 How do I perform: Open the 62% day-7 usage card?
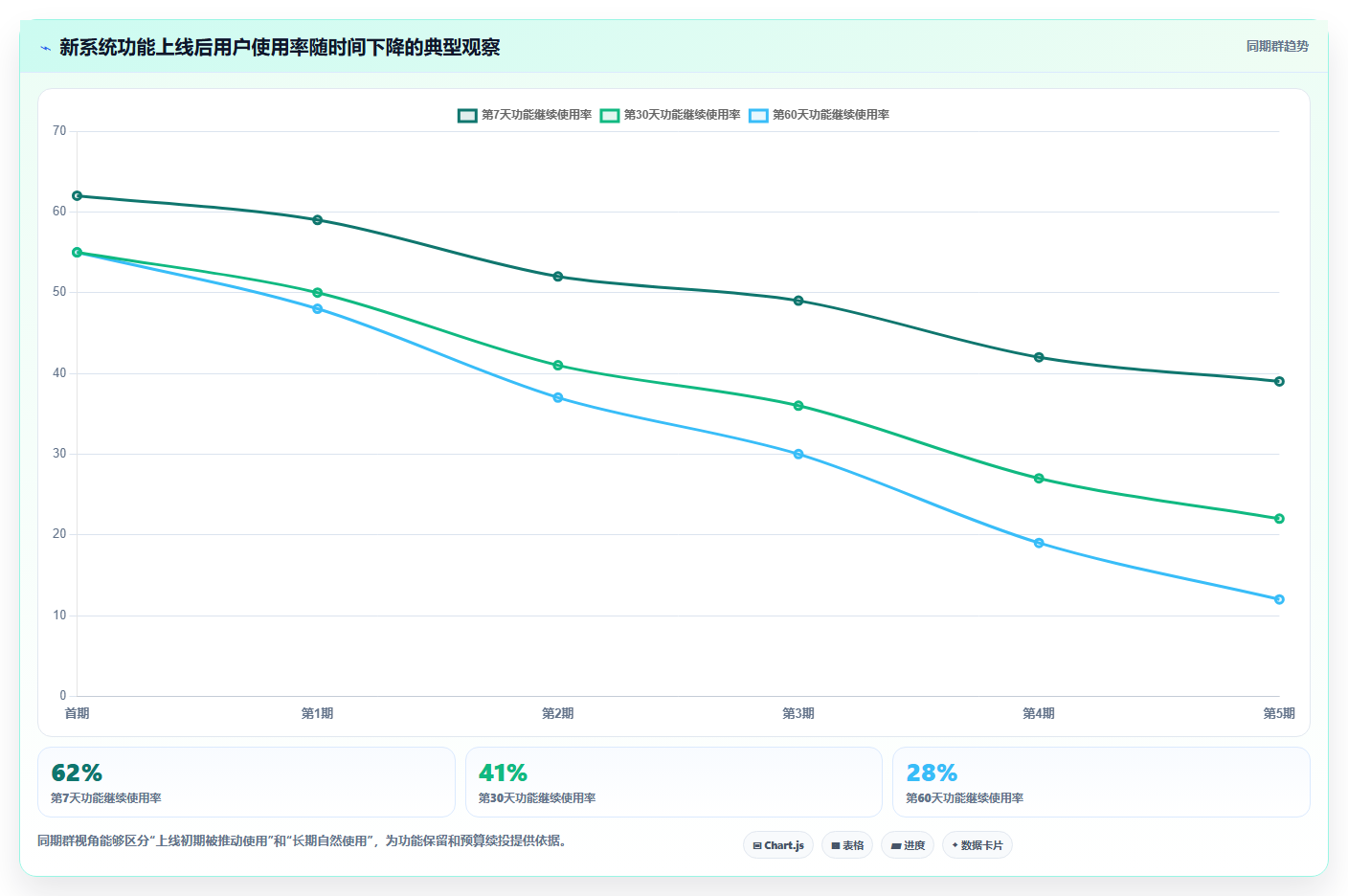point(246,782)
